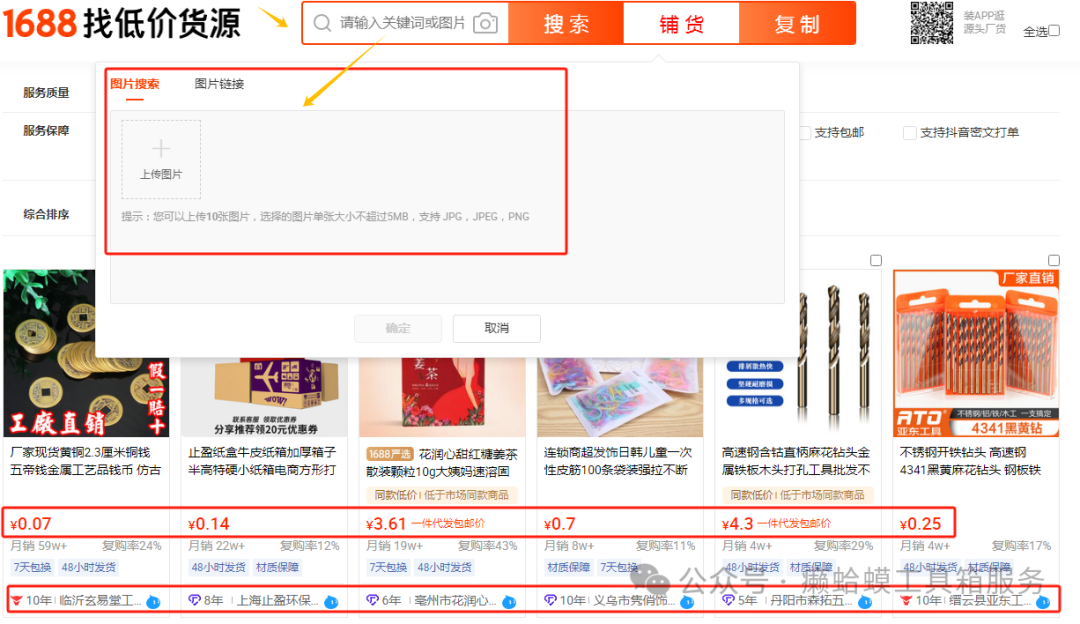1080x624 pixels.
Task: Open the 五帝钱 copper coin product thumbnail
Action: pos(86,353)
